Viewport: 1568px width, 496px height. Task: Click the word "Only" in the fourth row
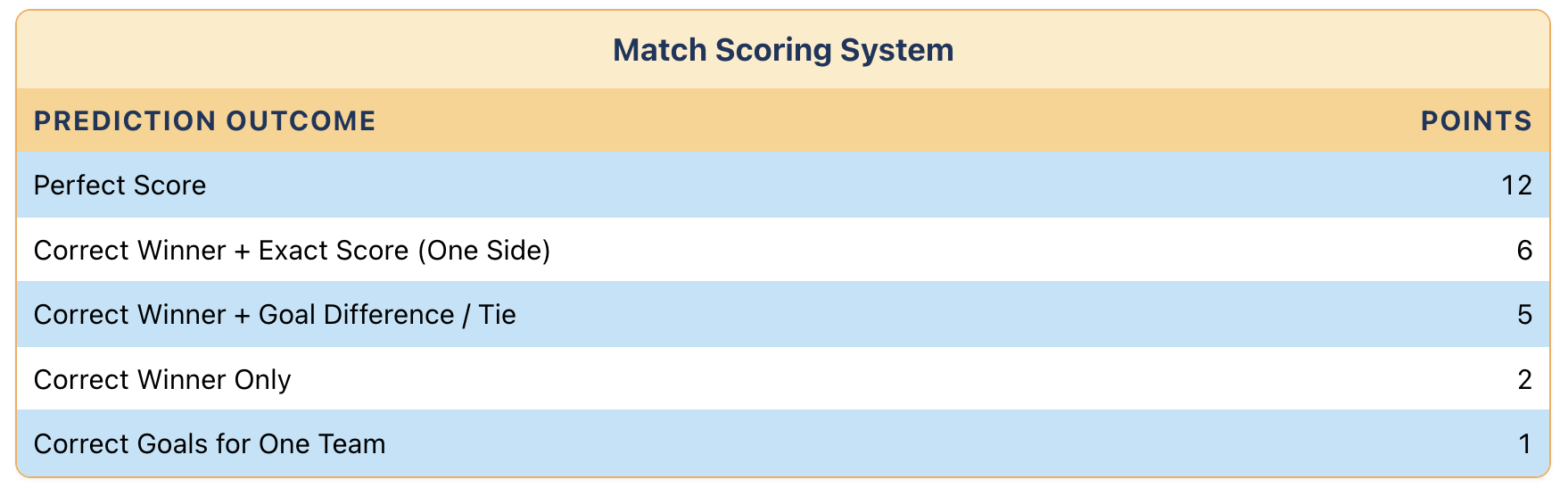click(262, 380)
